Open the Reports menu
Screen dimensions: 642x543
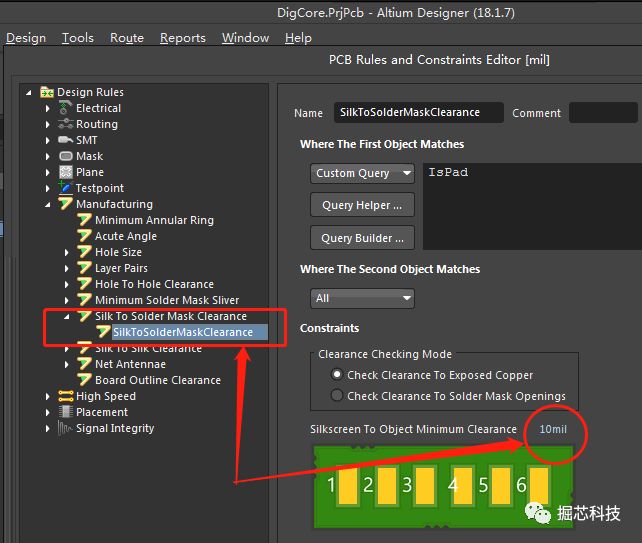point(183,38)
